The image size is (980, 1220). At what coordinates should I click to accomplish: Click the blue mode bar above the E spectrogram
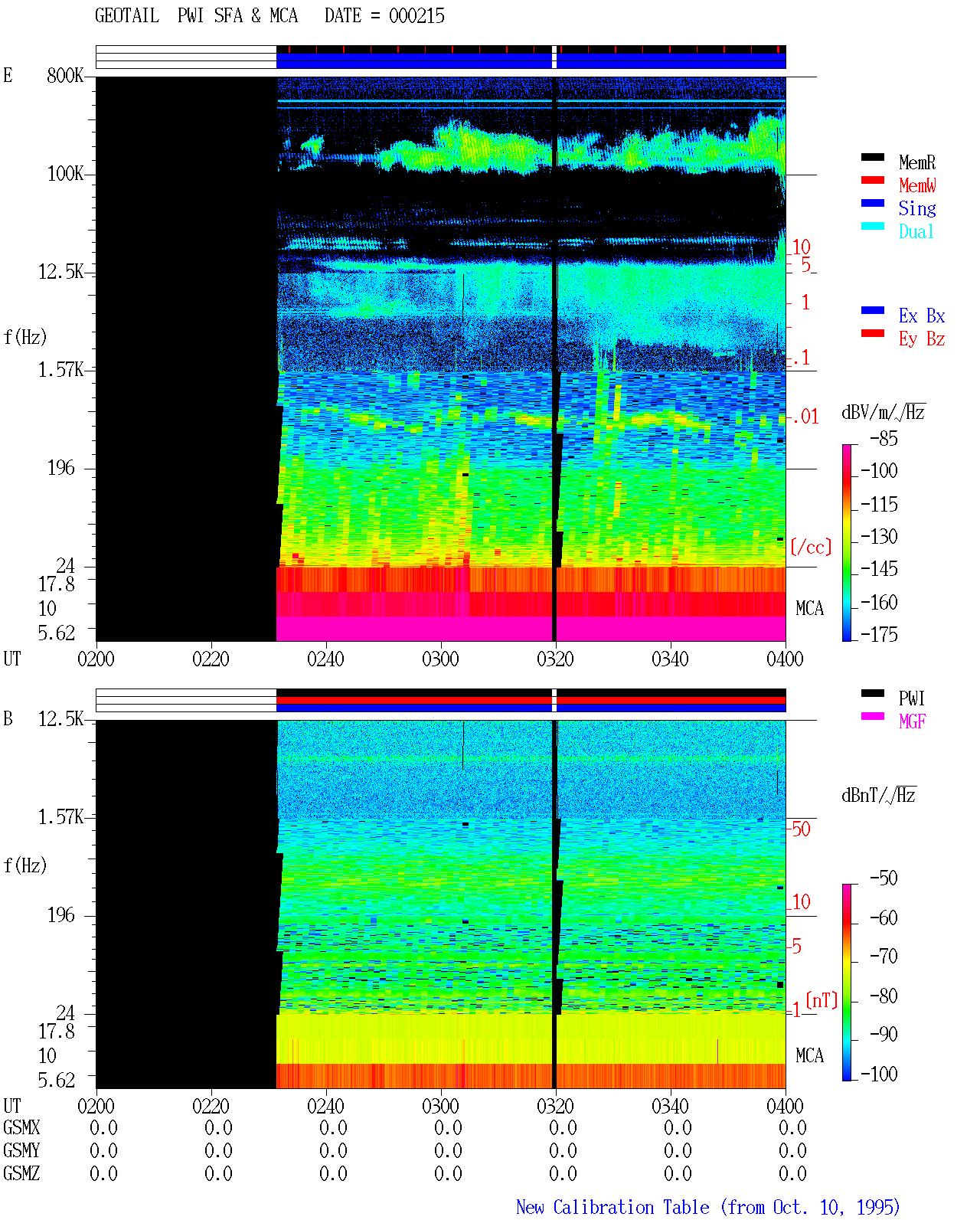531,61
